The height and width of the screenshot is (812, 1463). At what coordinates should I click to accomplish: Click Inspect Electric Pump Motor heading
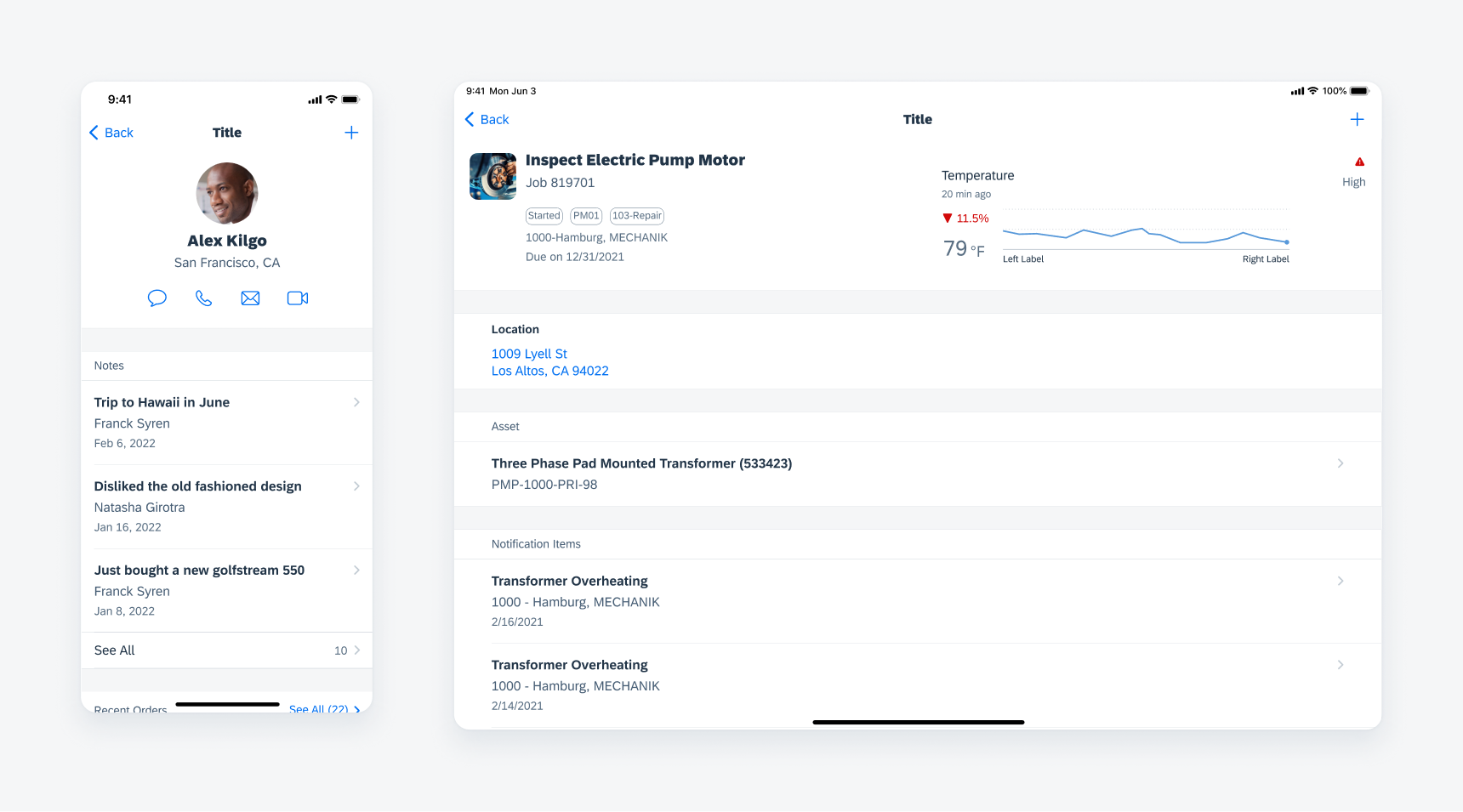coord(635,160)
